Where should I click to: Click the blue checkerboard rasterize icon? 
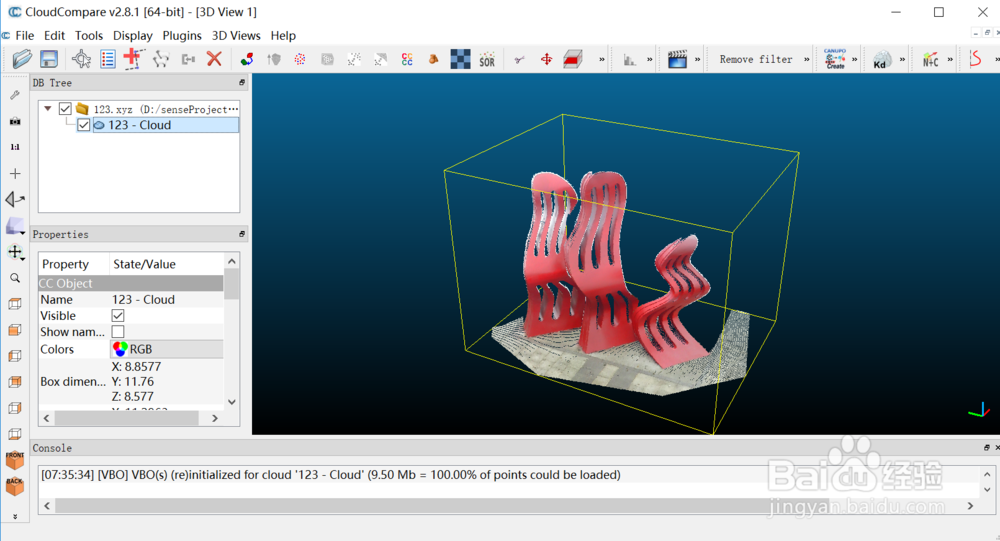(460, 59)
